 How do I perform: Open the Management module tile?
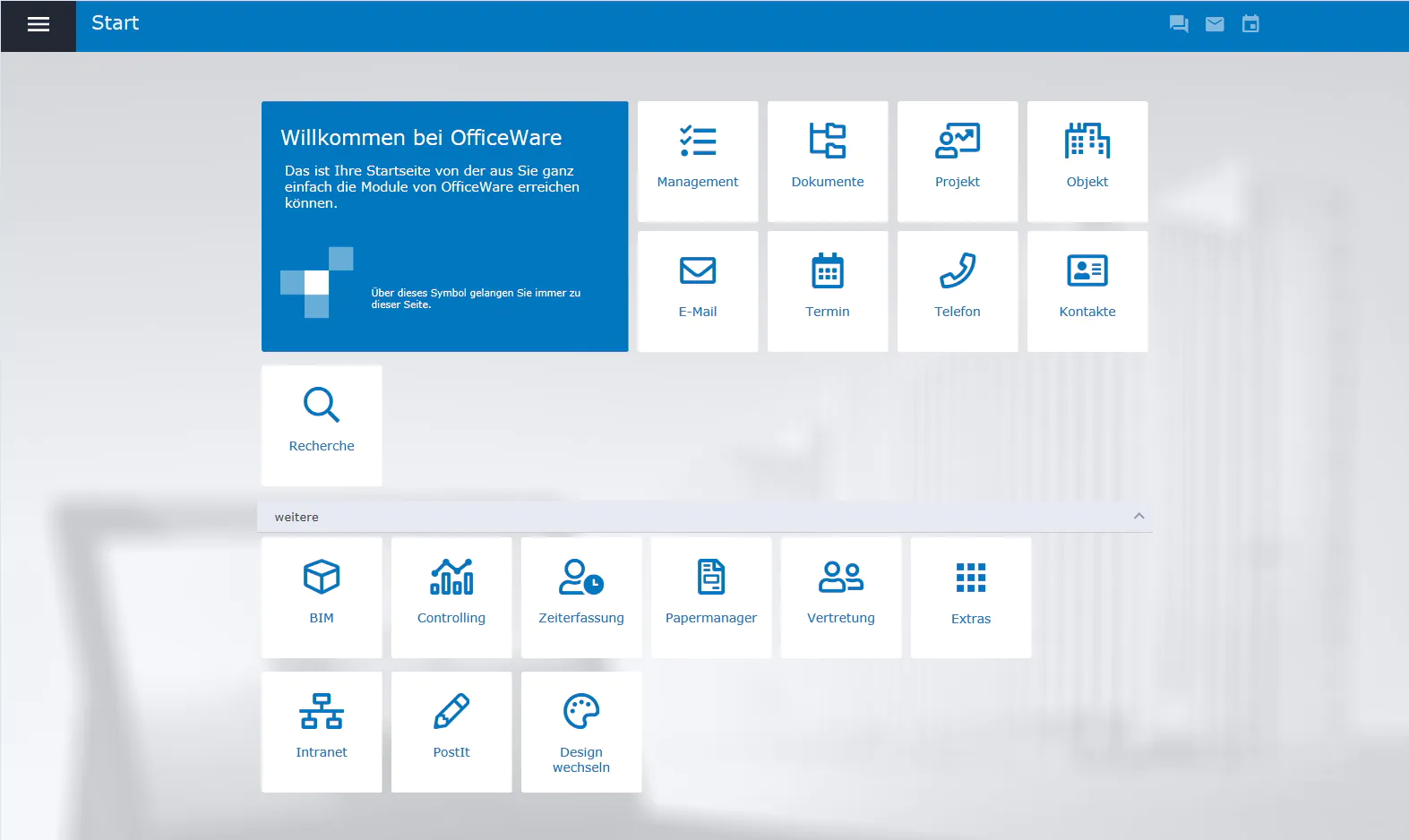697,161
